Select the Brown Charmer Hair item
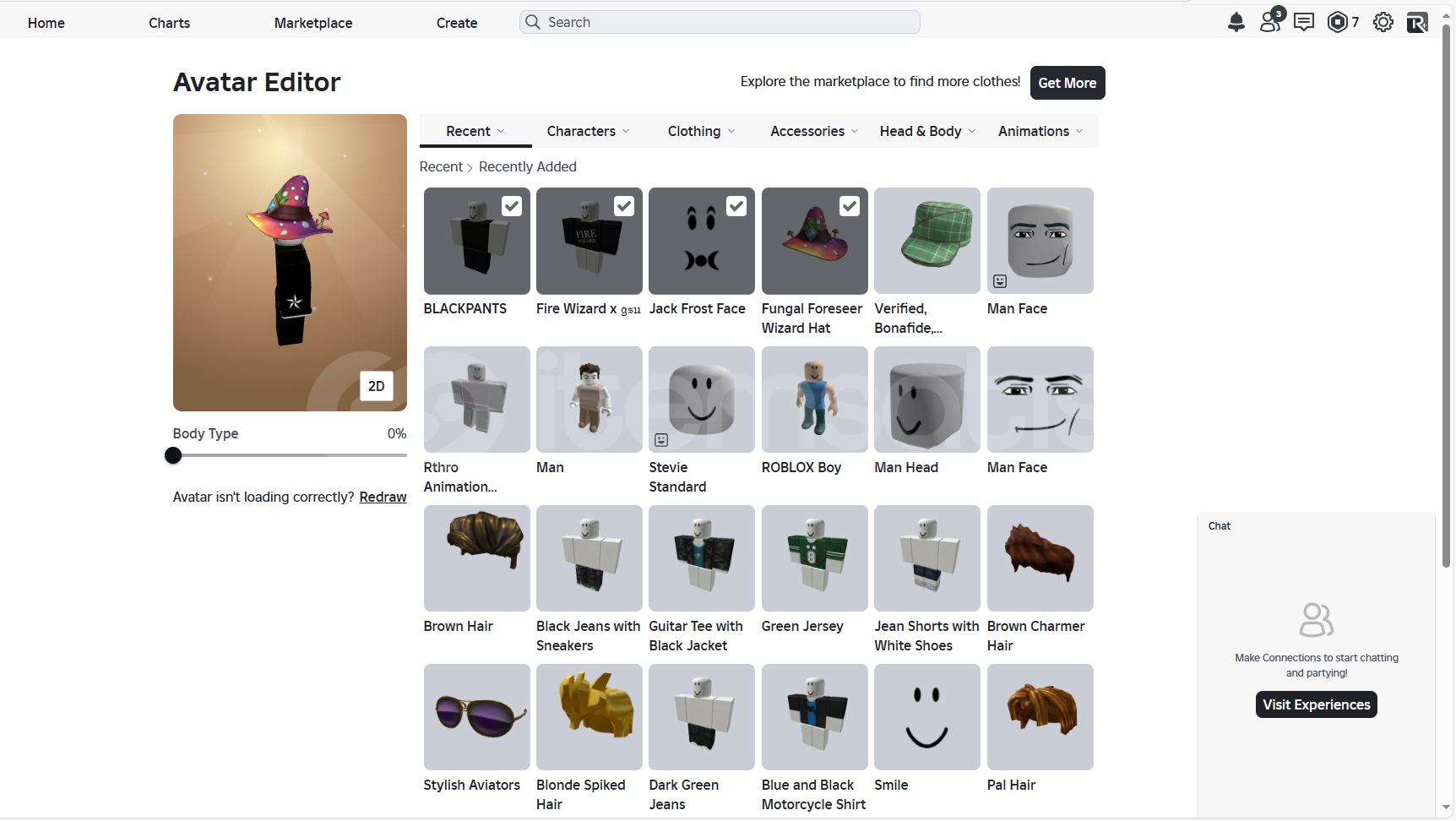The image size is (1456, 821). (x=1040, y=558)
